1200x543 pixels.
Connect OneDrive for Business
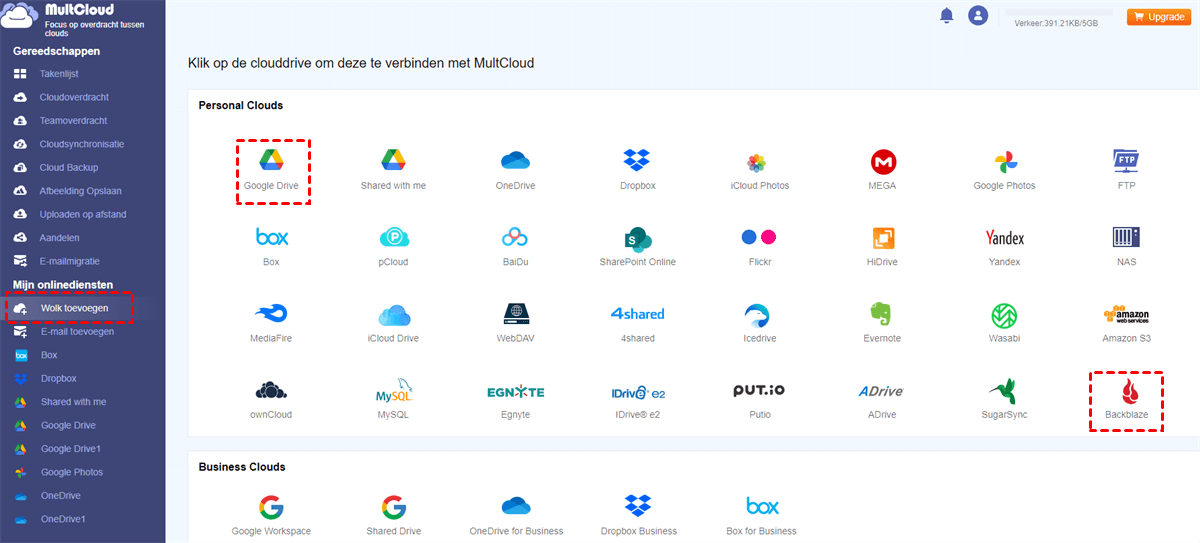pos(515,515)
